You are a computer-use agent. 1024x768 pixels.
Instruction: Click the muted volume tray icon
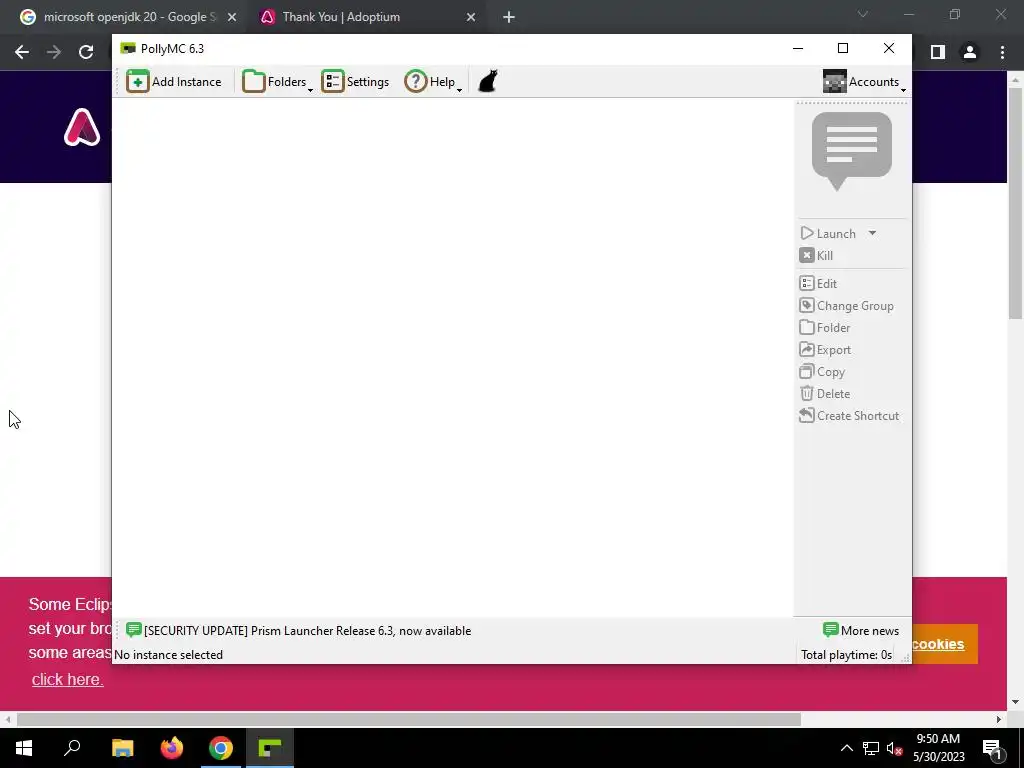[x=894, y=748]
